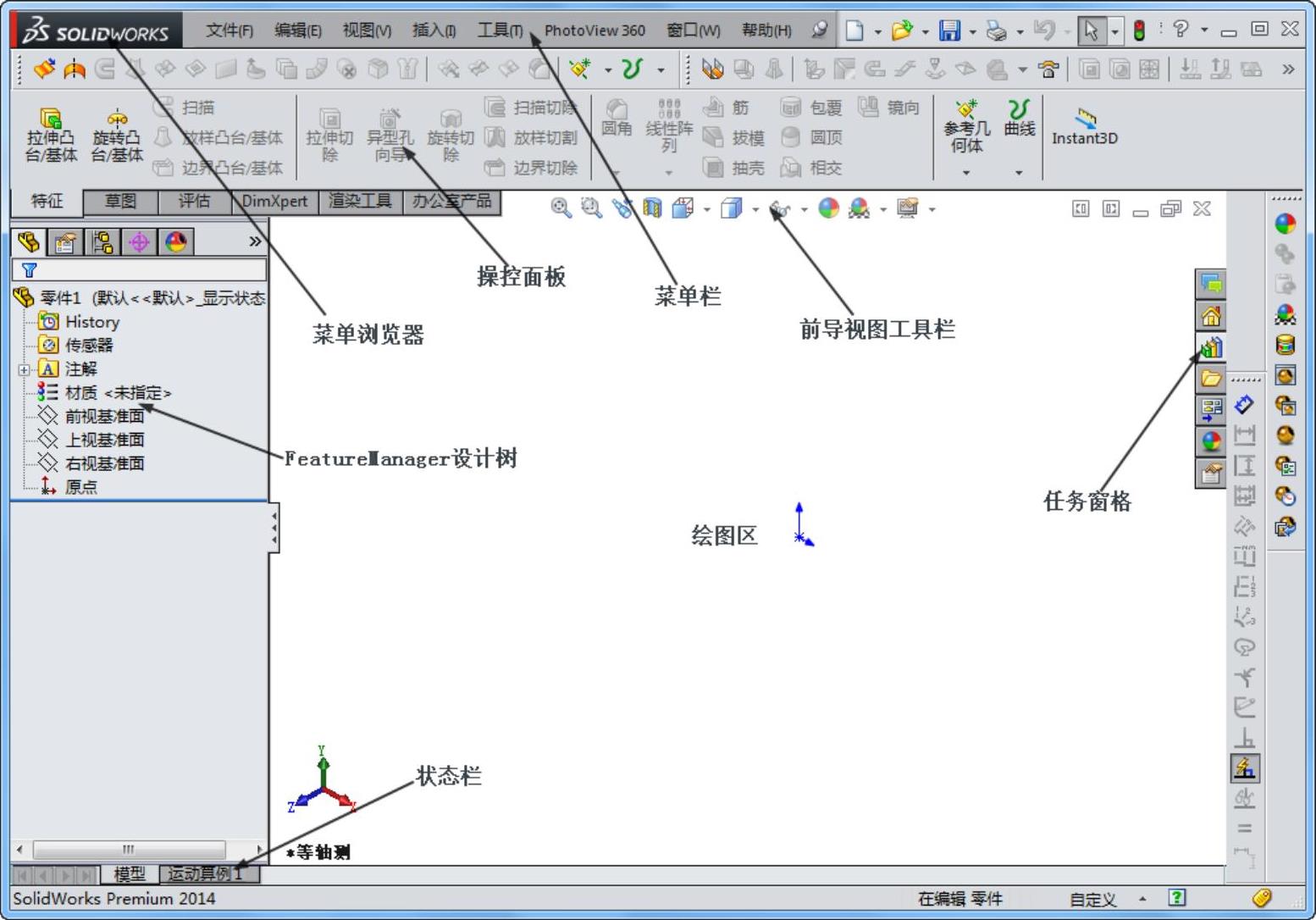This screenshot has height=920, width=1316.
Task: Click the Display Style cube icon
Action: [x=731, y=208]
